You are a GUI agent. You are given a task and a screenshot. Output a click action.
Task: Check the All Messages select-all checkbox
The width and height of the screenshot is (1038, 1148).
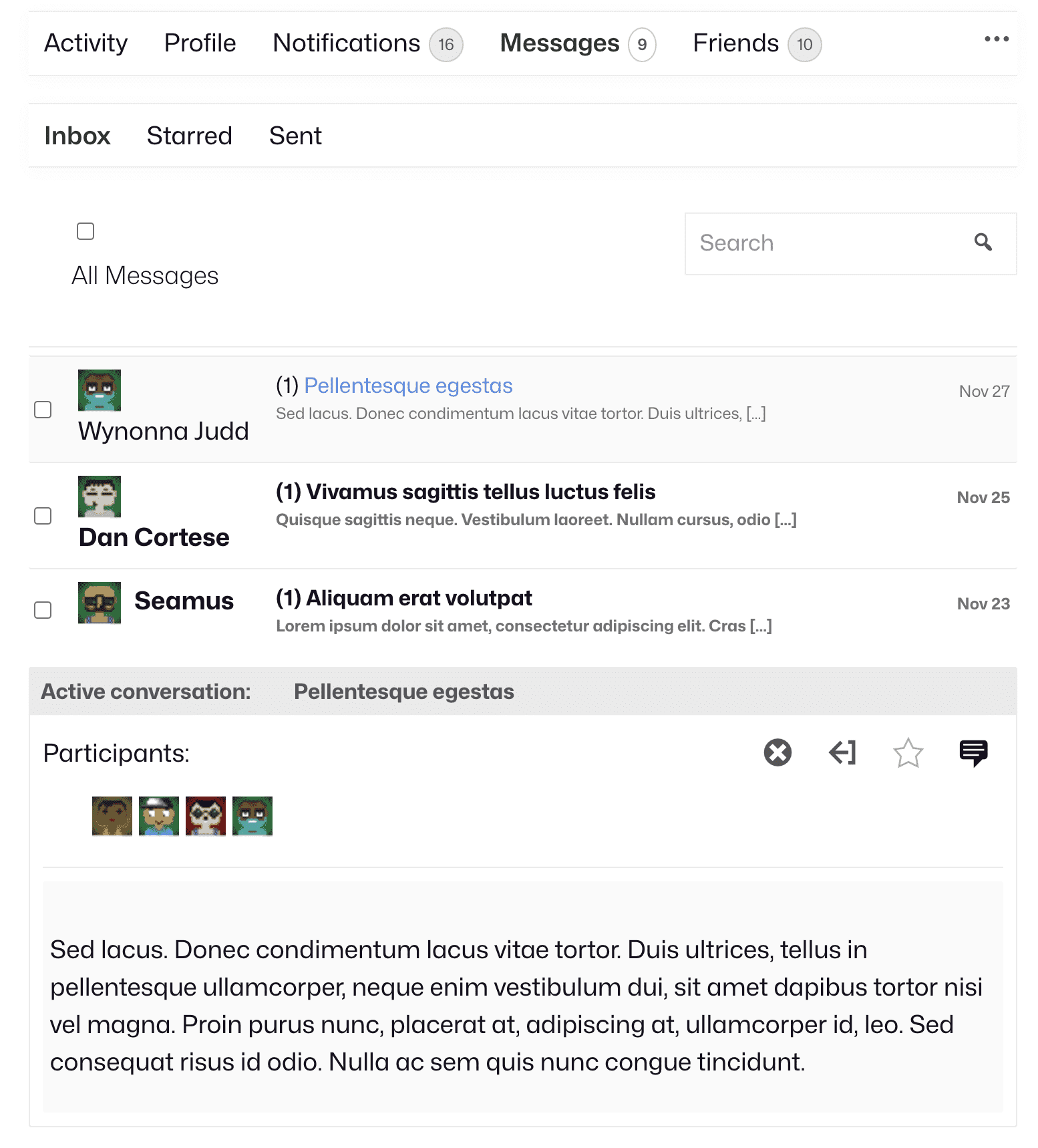point(85,231)
